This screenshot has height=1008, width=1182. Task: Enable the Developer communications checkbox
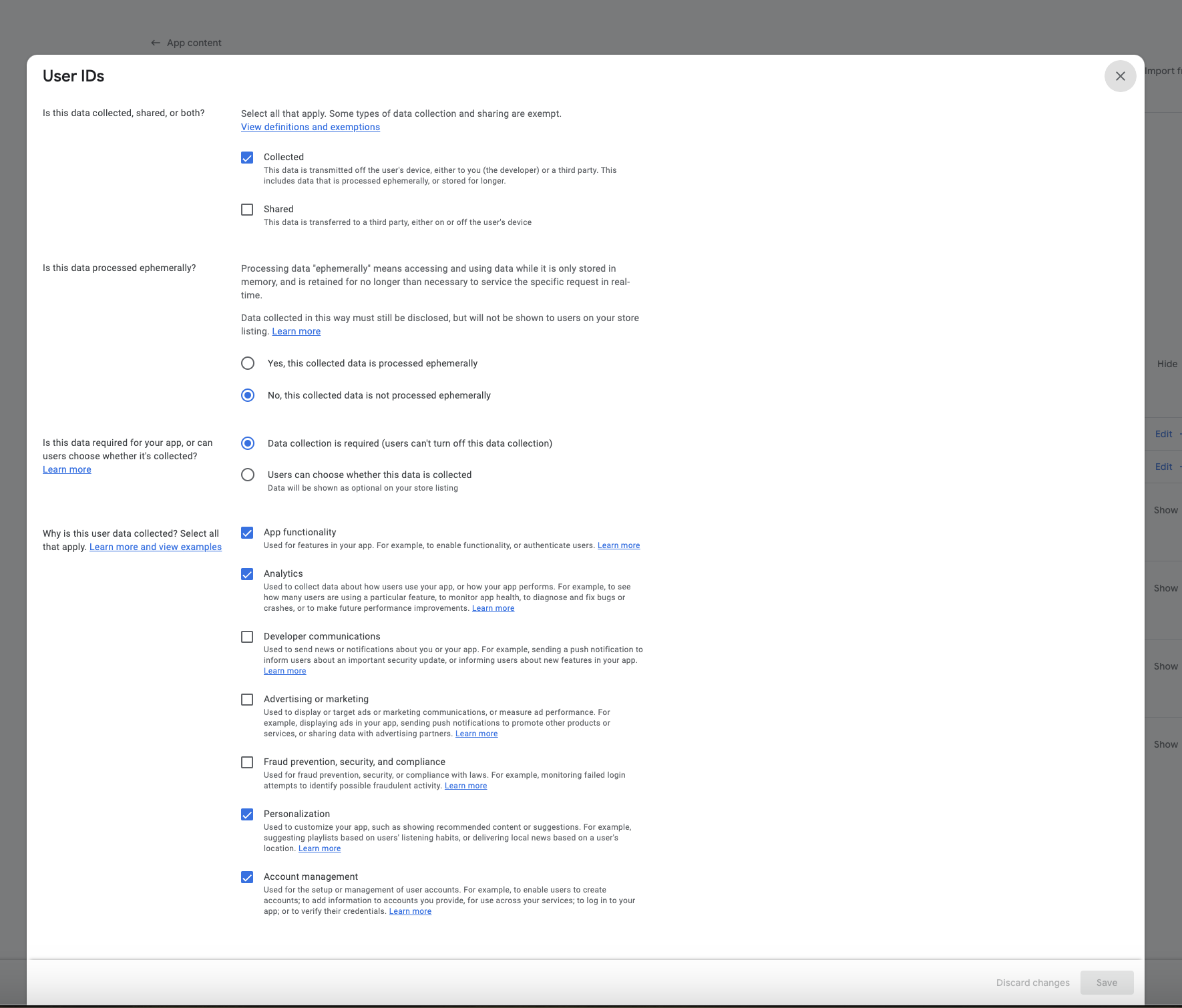247,637
